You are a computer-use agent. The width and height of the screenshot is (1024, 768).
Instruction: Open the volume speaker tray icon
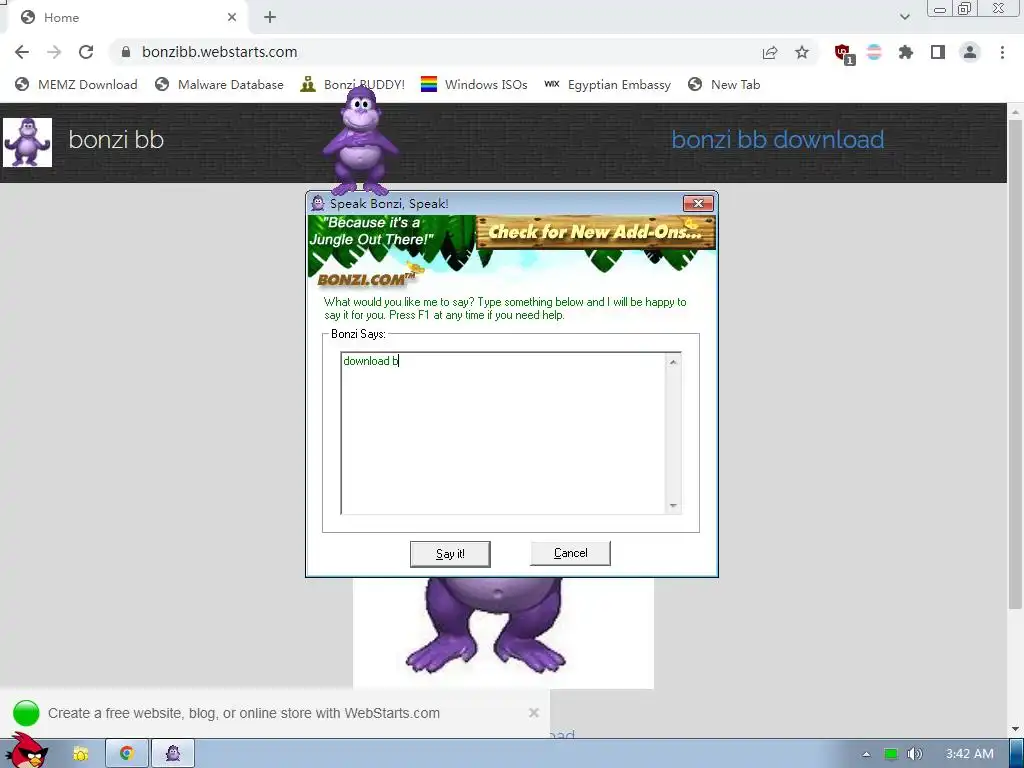915,754
